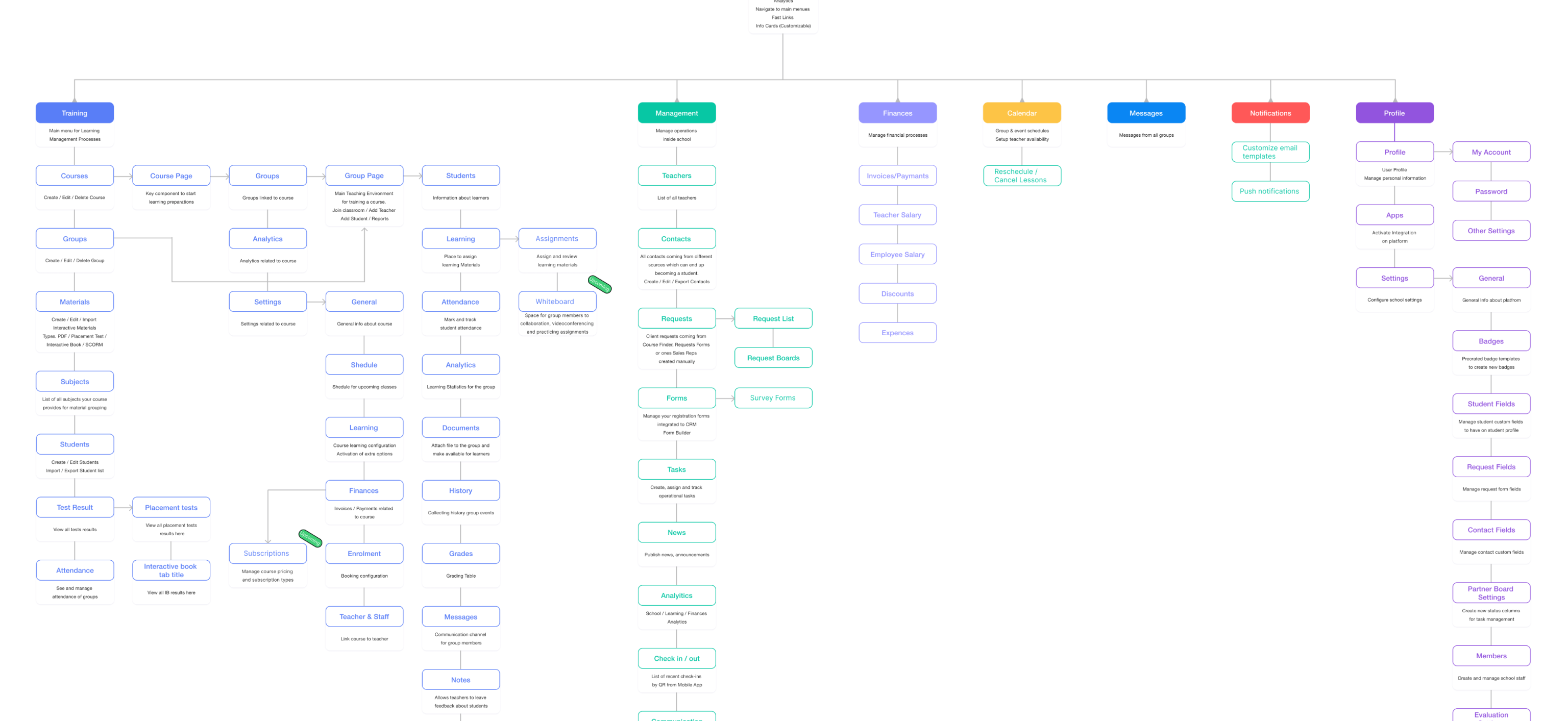The image size is (1568, 721).
Task: Select the Check in / out node
Action: [x=676, y=658]
